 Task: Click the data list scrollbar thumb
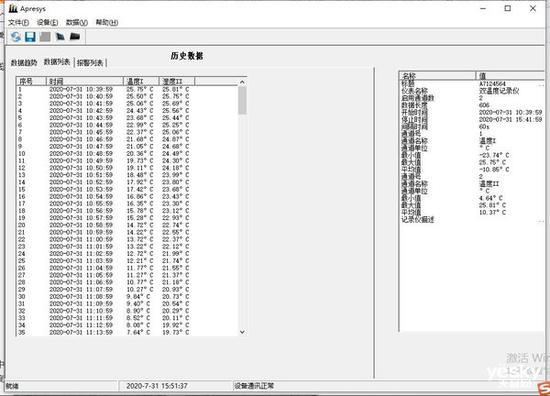tap(242, 100)
